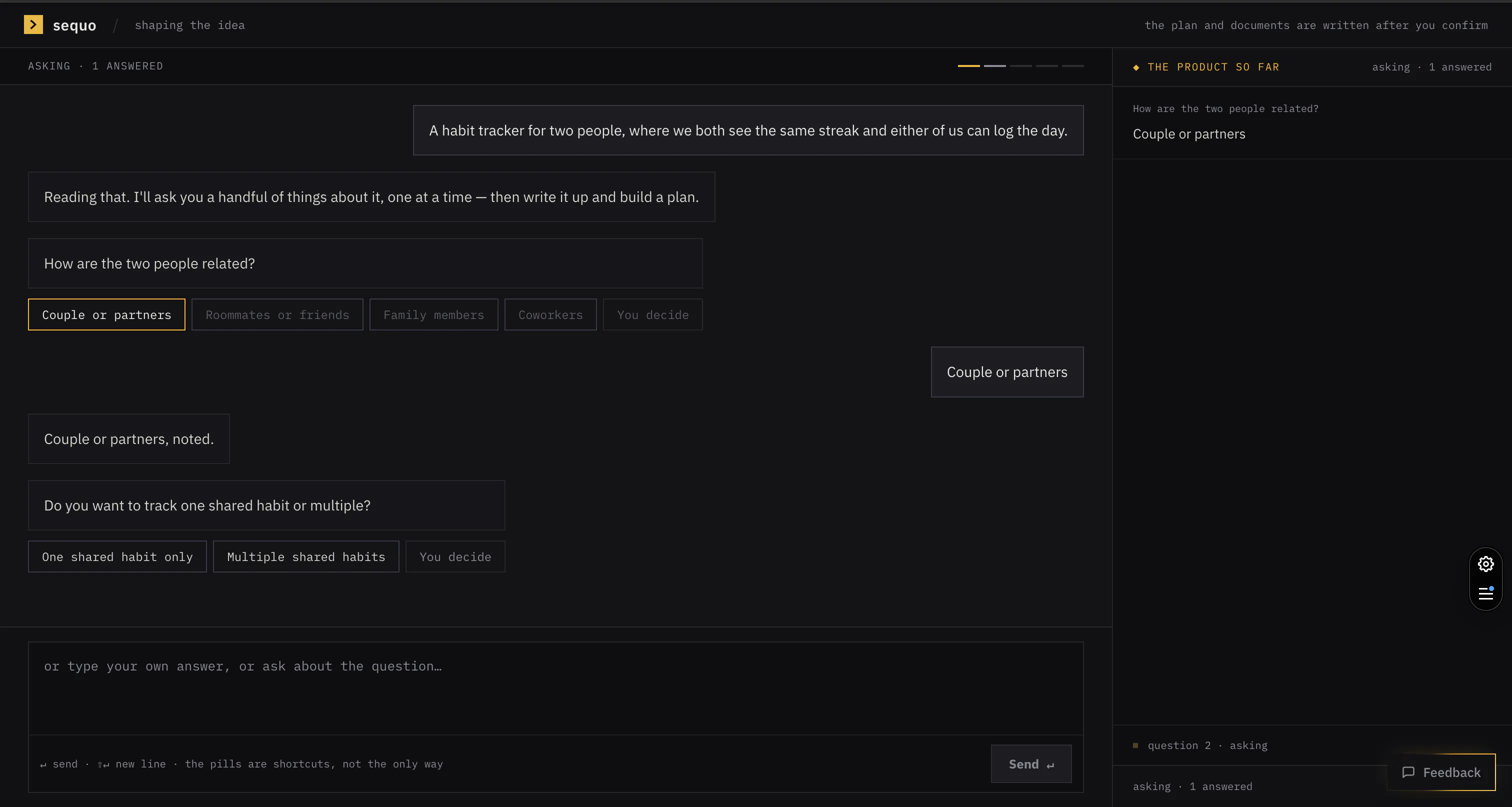Select the Couple or partners pill
The height and width of the screenshot is (807, 1512).
tap(107, 314)
